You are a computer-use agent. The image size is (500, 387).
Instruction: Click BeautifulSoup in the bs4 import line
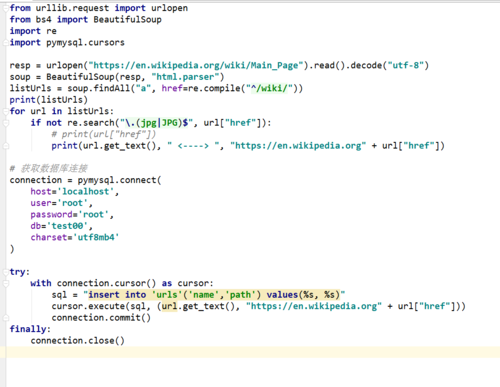pyautogui.click(x=127, y=20)
